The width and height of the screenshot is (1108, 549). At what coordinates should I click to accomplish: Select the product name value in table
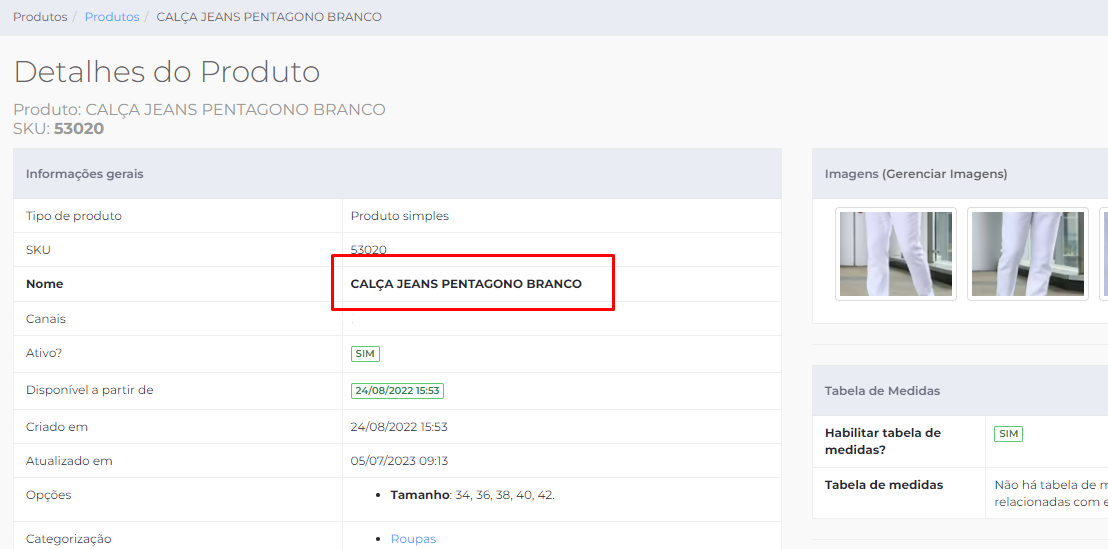(466, 284)
